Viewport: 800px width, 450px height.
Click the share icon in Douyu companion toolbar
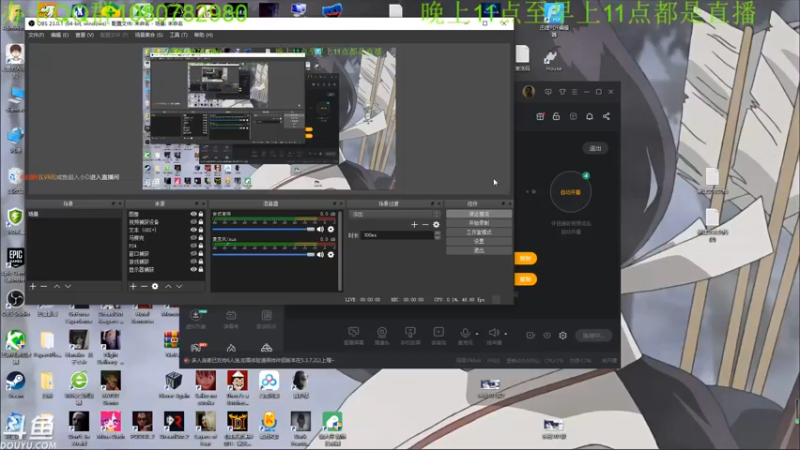coord(606,116)
